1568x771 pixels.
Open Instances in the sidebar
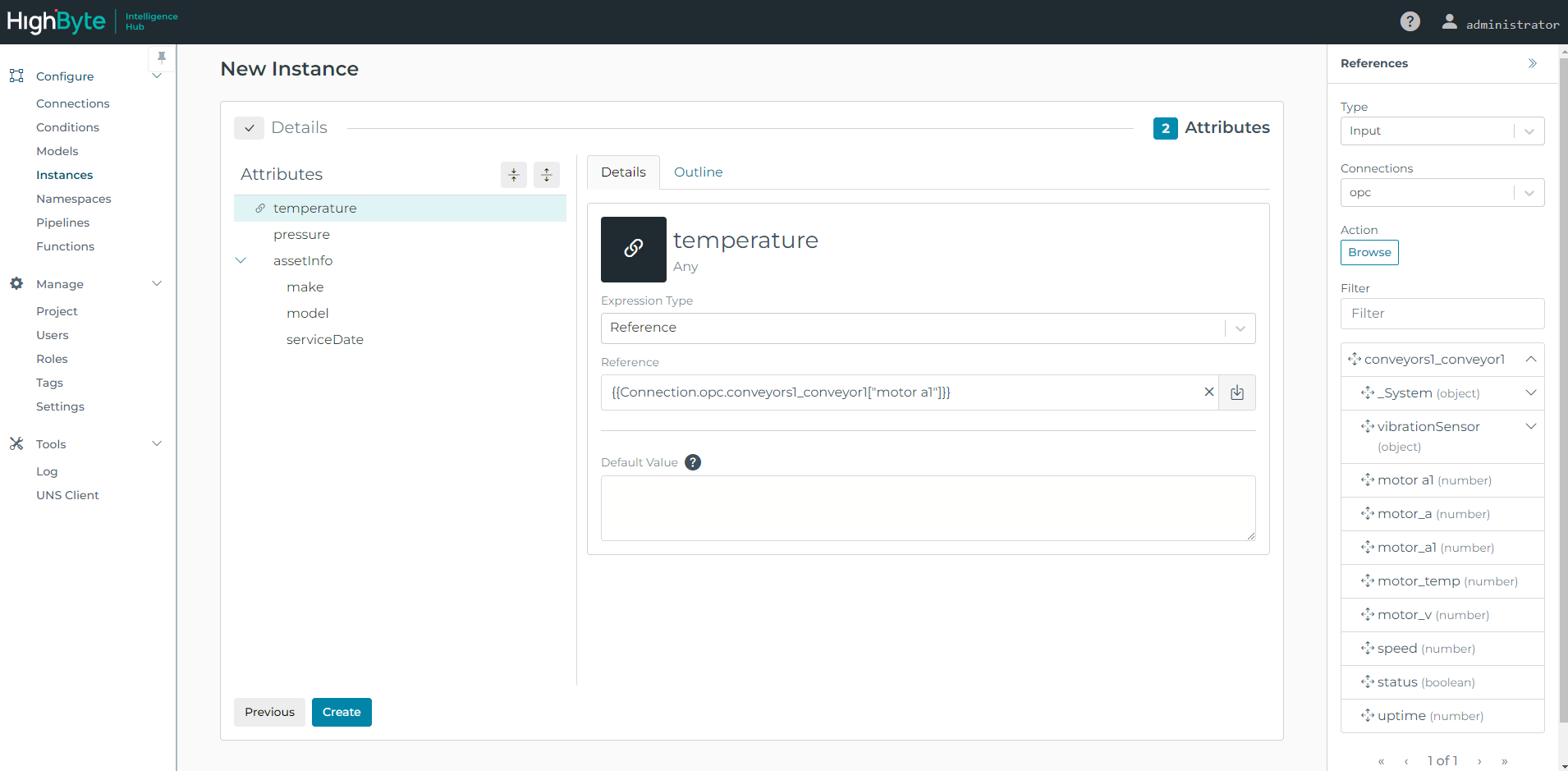[64, 175]
